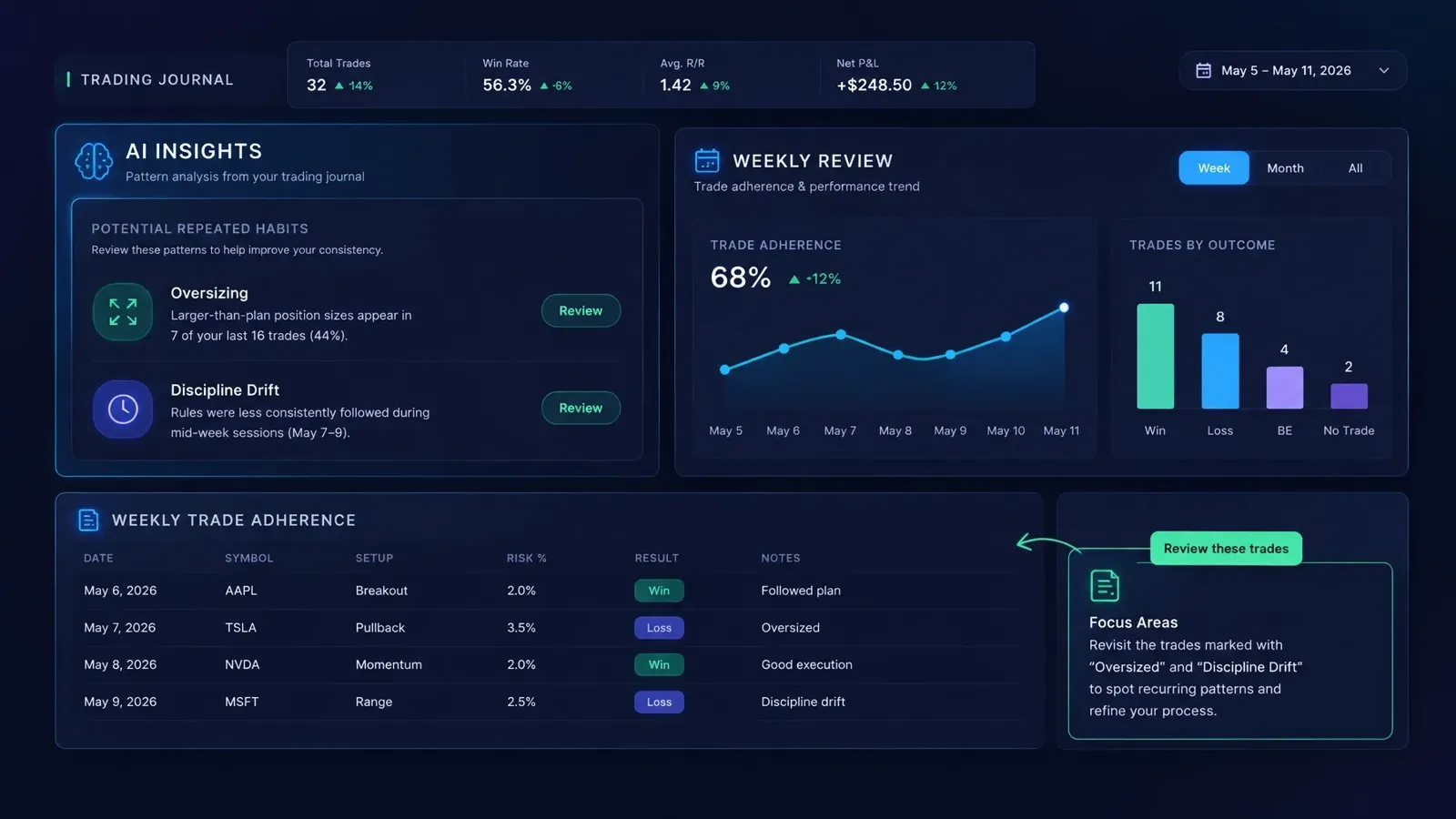
Task: Click the Weekly Trade Adherence document icon
Action: 88,520
